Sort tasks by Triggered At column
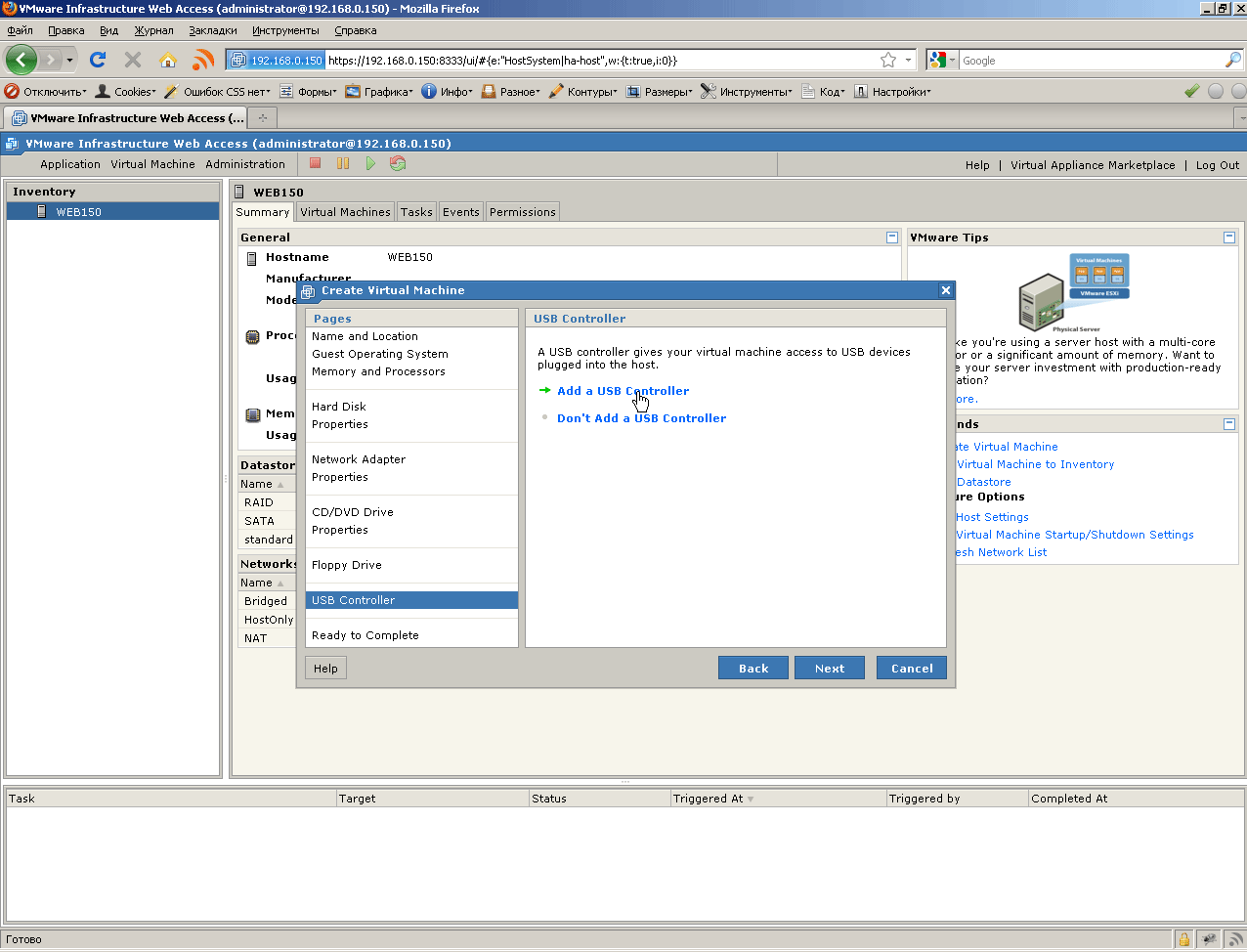The image size is (1247, 952). pyautogui.click(x=778, y=799)
